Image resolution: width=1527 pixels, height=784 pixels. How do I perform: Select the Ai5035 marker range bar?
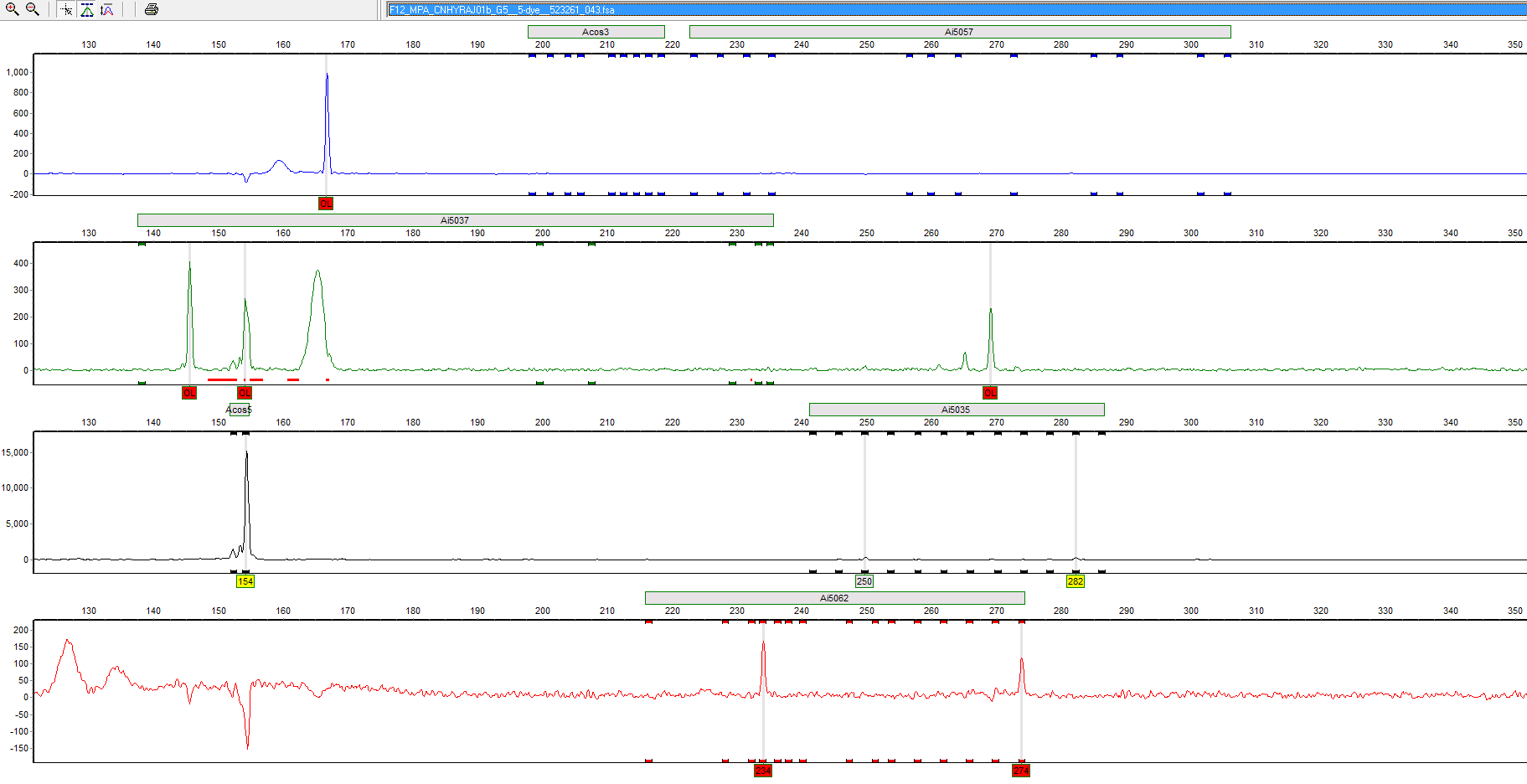956,410
